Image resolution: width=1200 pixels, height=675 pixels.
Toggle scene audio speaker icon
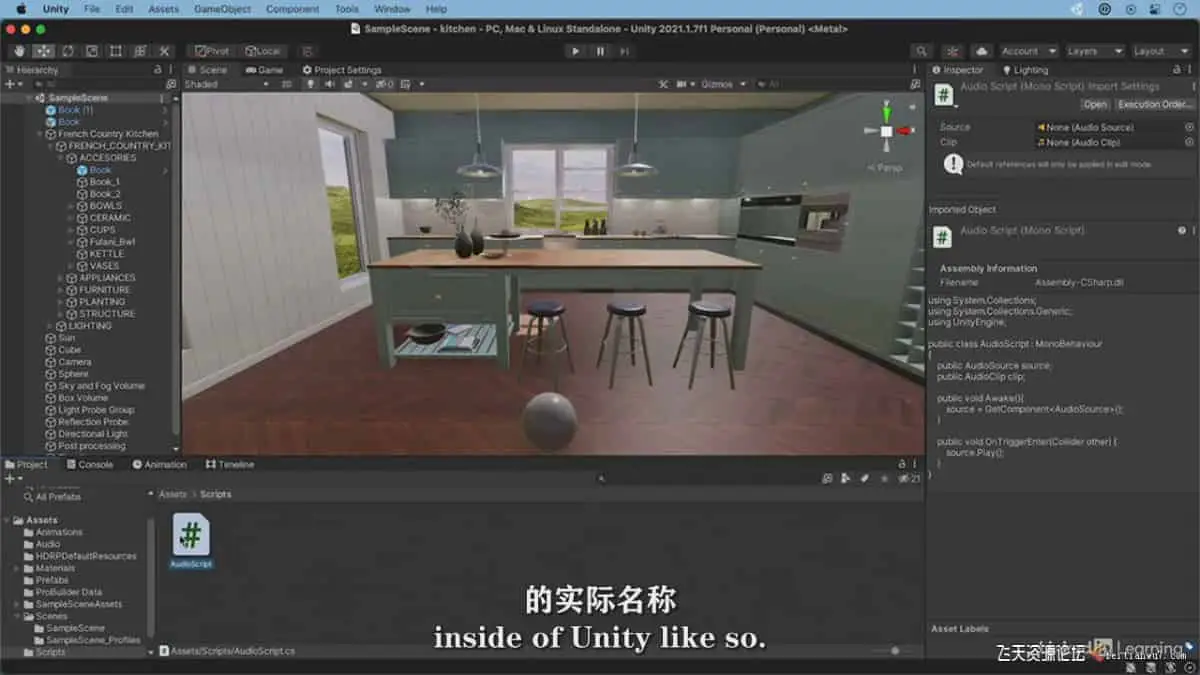click(x=329, y=84)
